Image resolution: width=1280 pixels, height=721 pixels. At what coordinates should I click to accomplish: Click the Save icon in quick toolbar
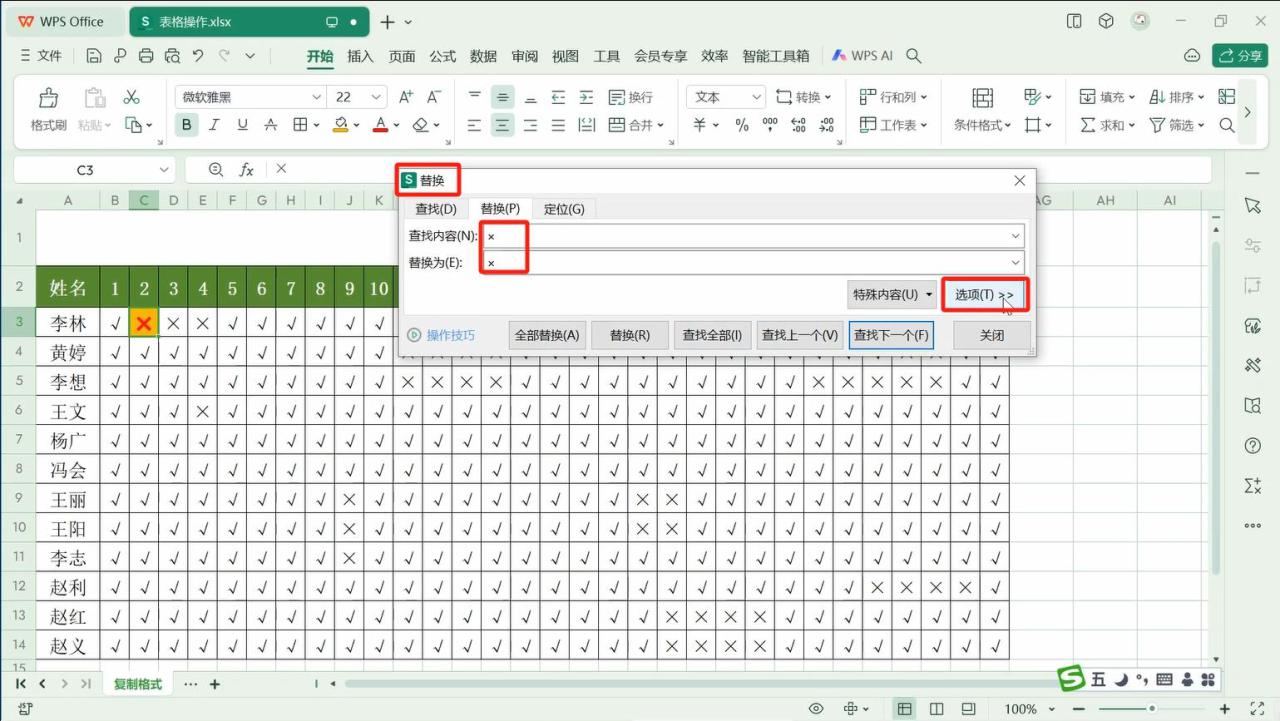pyautogui.click(x=94, y=56)
